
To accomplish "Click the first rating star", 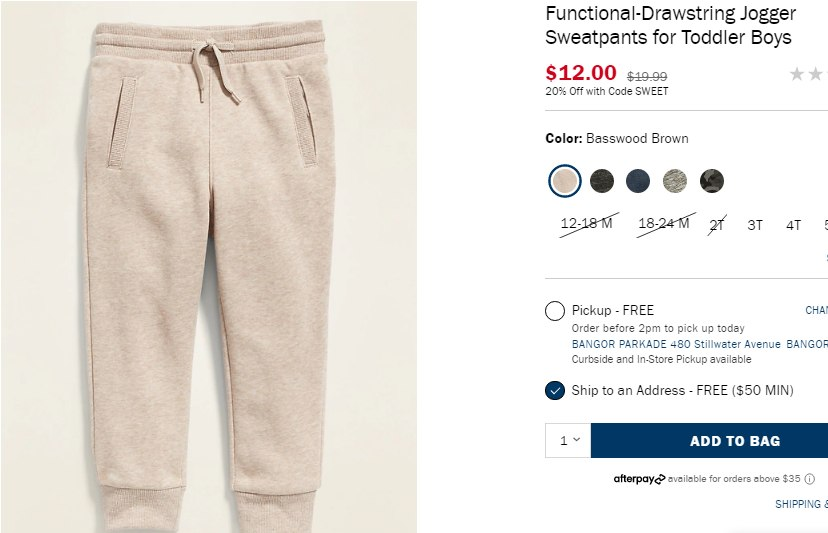I will [797, 74].
